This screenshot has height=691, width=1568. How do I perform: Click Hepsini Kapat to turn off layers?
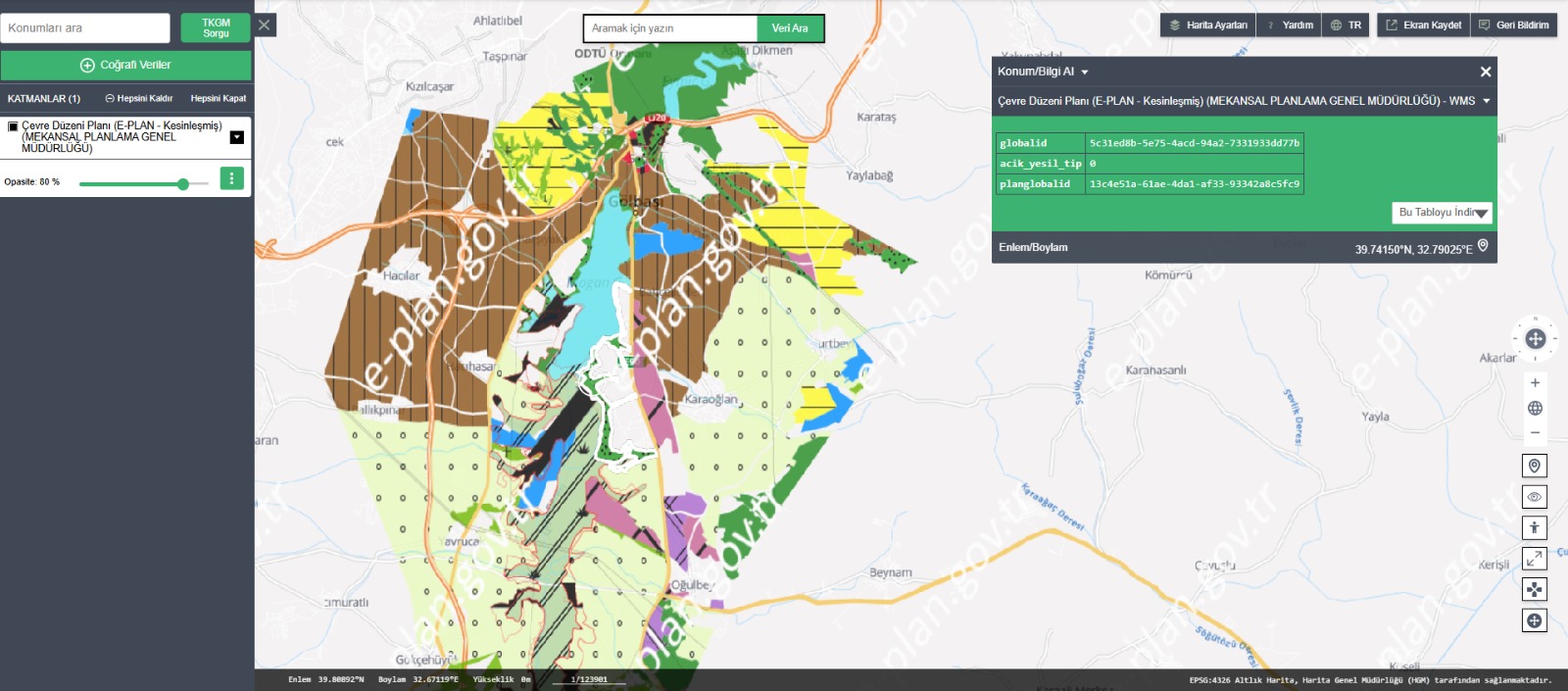point(218,98)
